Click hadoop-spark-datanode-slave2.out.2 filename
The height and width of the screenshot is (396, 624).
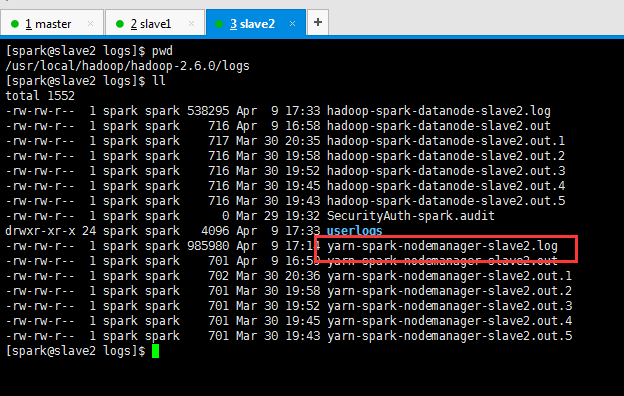click(446, 156)
